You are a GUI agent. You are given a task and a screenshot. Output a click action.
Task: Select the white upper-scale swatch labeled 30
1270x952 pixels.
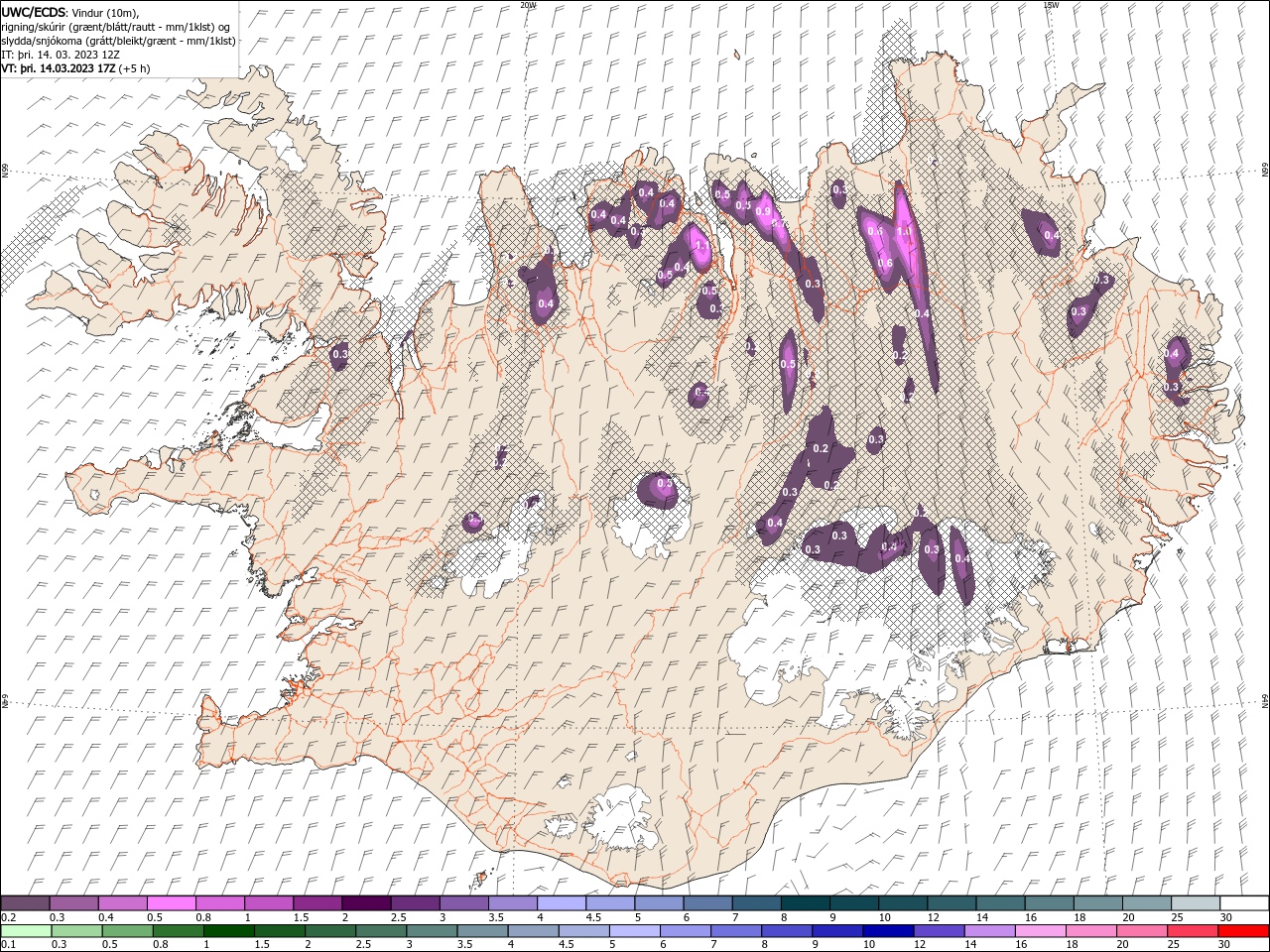pyautogui.click(x=1244, y=903)
